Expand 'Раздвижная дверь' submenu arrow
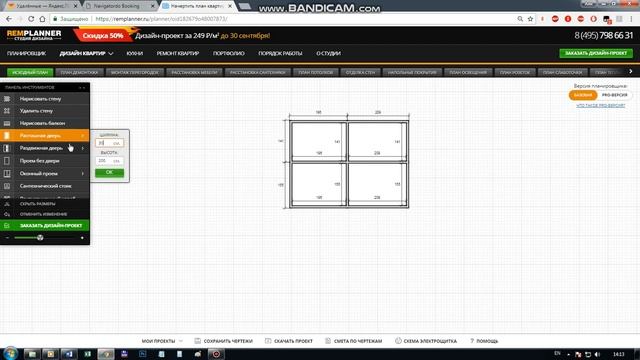Screen dimensions: 640x360 coord(82,148)
